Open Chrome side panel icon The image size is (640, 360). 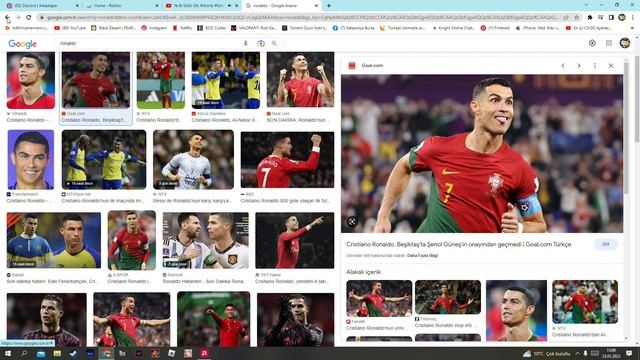point(611,18)
